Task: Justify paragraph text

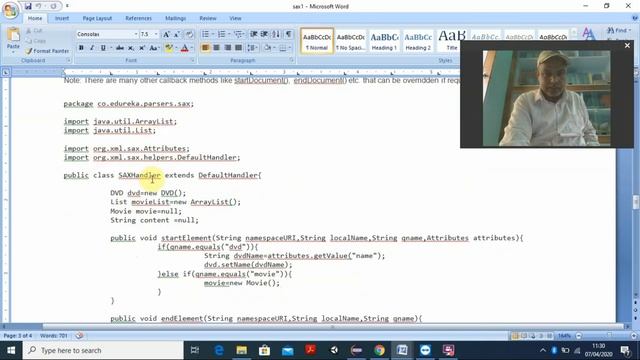Action: tap(238, 48)
